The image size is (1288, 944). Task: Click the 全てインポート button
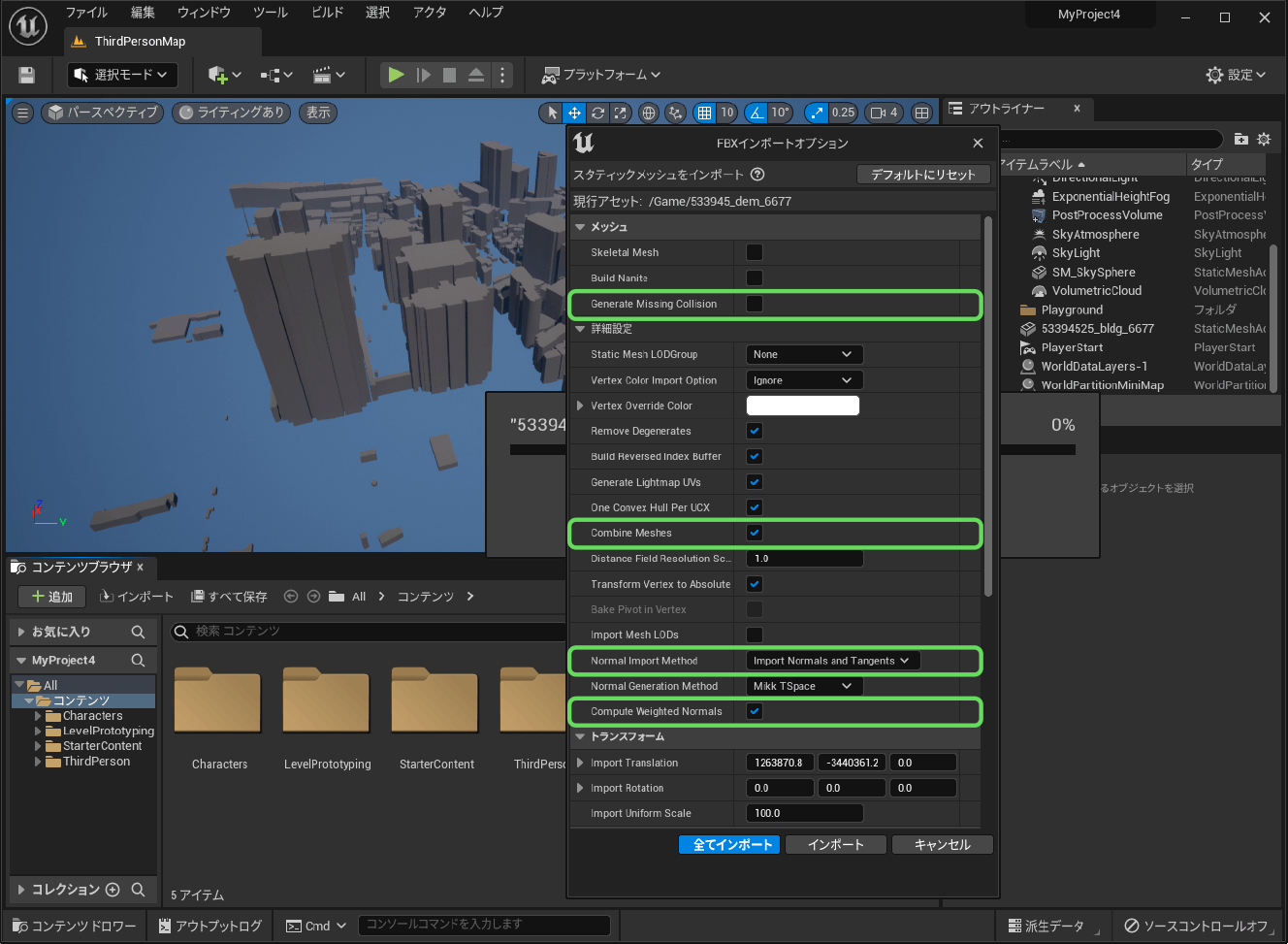click(729, 845)
